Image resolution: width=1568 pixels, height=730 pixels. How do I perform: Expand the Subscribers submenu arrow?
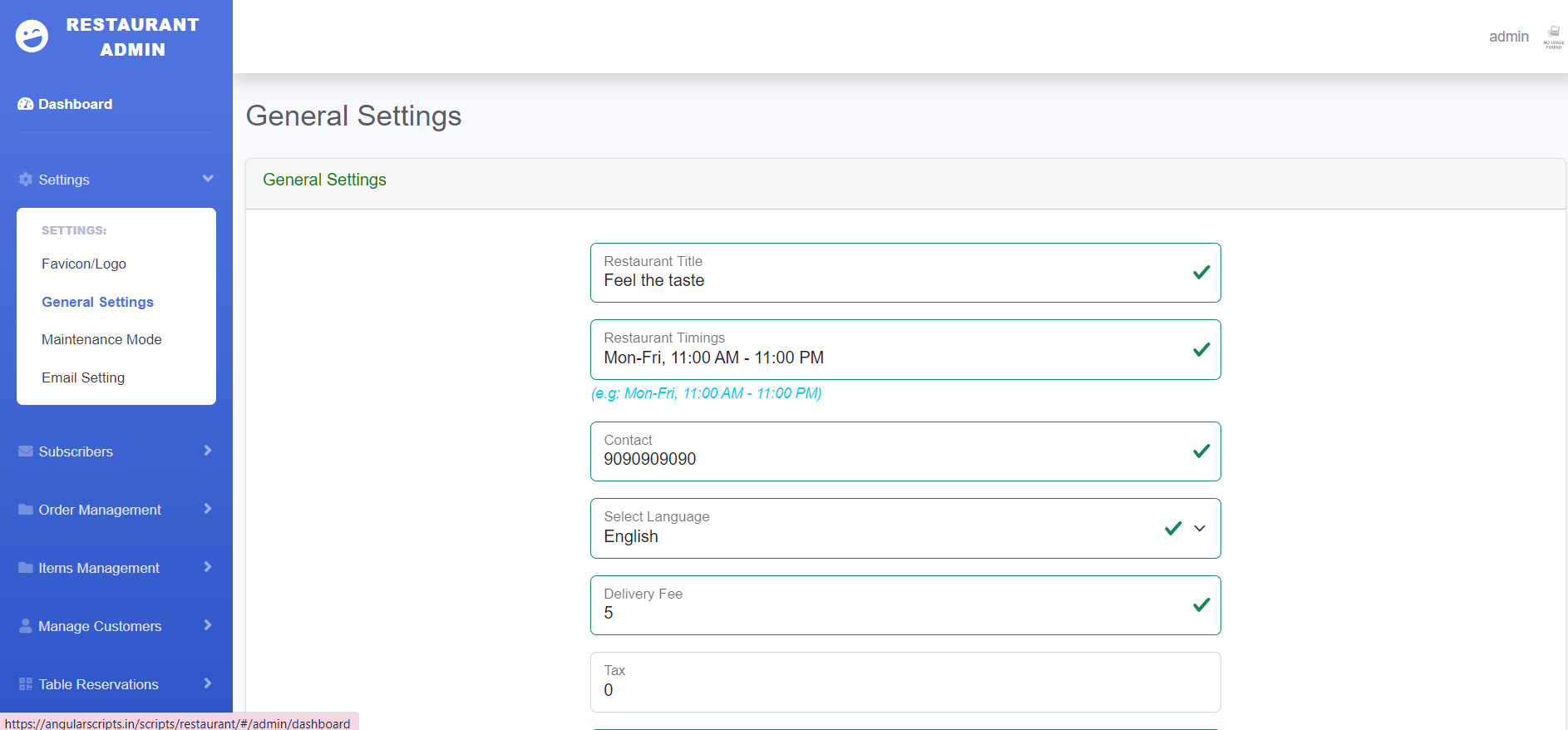click(208, 451)
